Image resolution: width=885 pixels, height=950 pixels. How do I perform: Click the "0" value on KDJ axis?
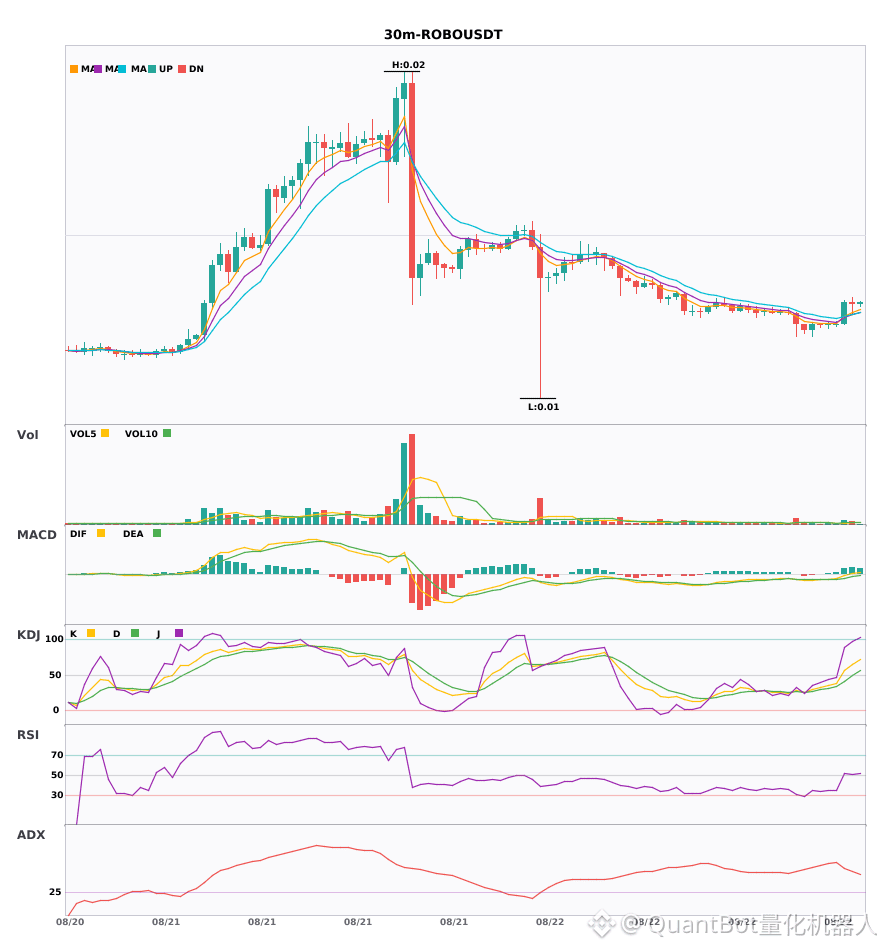point(56,710)
